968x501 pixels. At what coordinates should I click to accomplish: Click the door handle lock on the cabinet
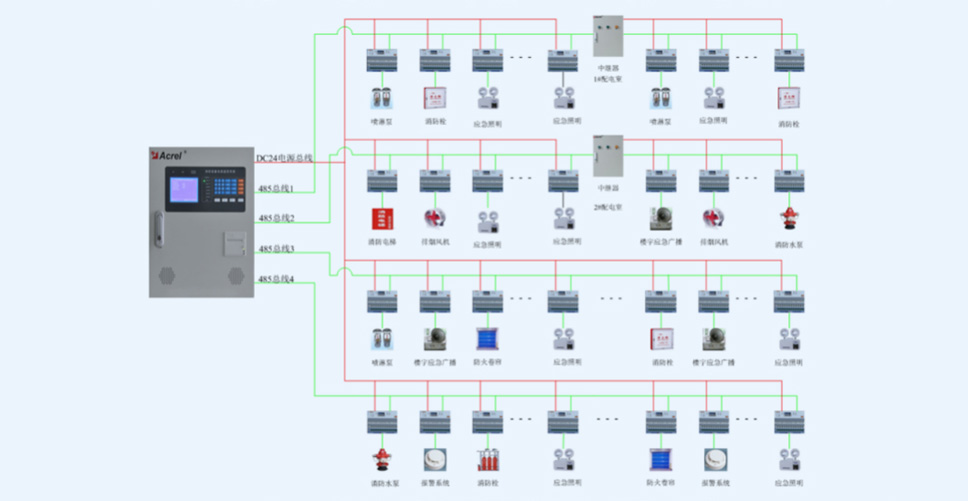click(x=159, y=229)
